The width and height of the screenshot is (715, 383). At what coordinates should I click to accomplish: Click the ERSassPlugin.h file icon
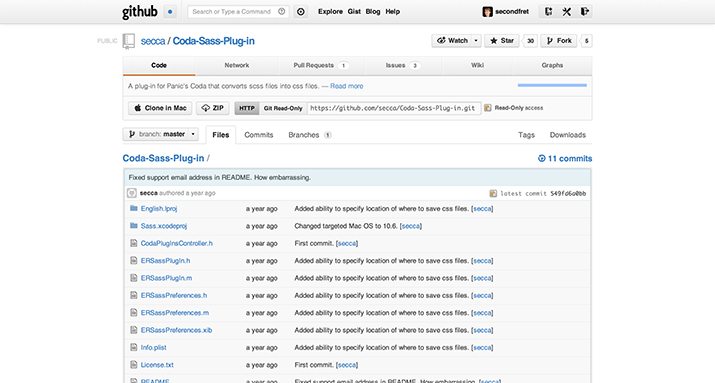click(134, 260)
